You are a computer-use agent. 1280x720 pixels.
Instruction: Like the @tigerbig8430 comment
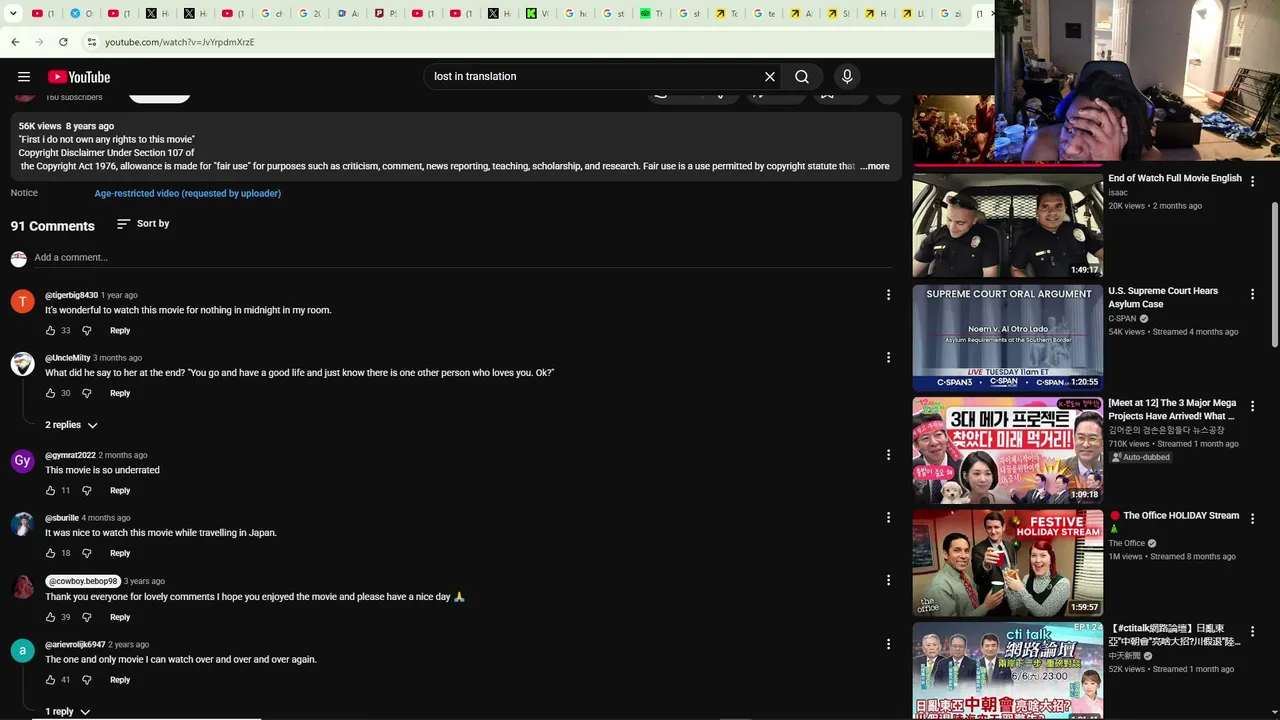tap(50, 331)
